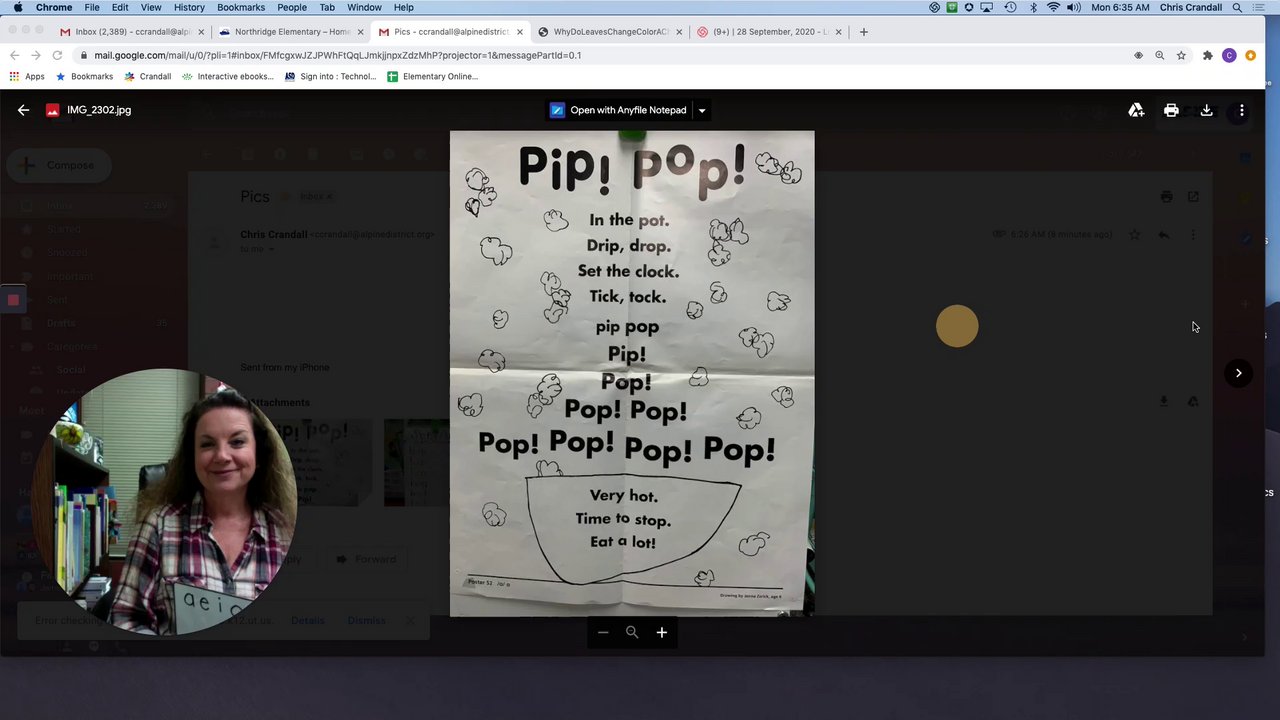Add the image to Google Drive

[x=1136, y=110]
